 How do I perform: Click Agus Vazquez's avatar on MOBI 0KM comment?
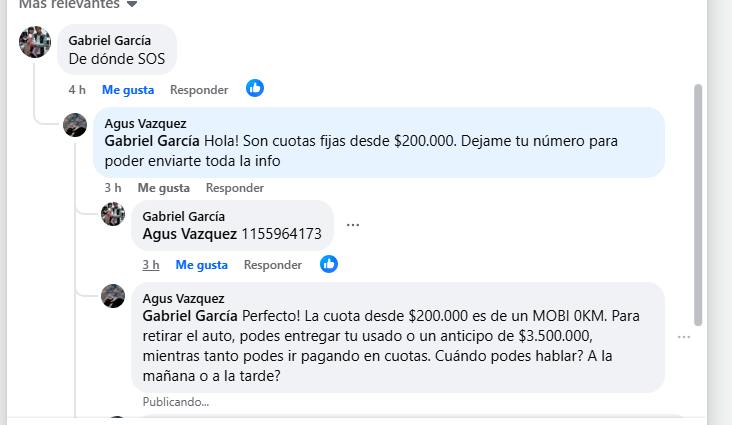tap(113, 296)
